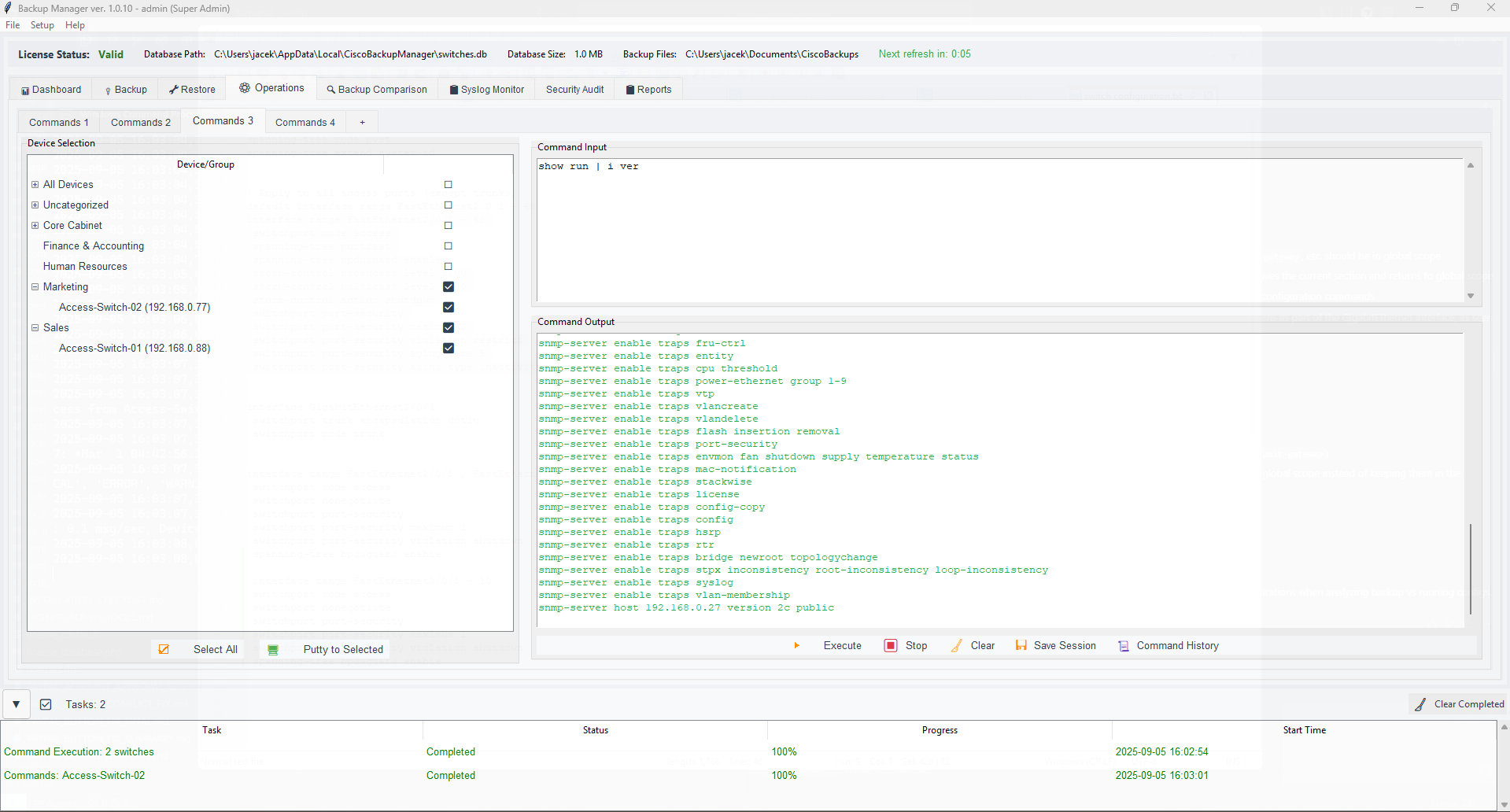
Task: Click the Putty to Selected monitor icon
Action: 273,650
